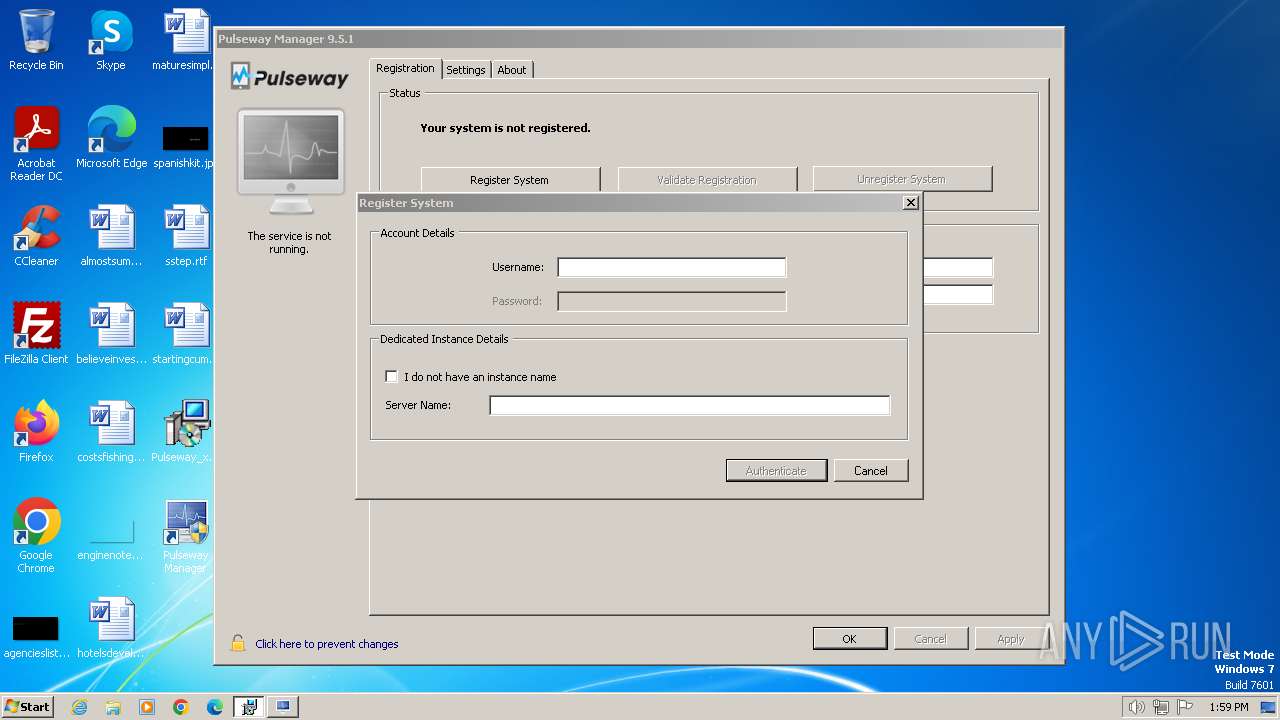The height and width of the screenshot is (720, 1280).
Task: Click the network tray icon
Action: pos(1161,707)
